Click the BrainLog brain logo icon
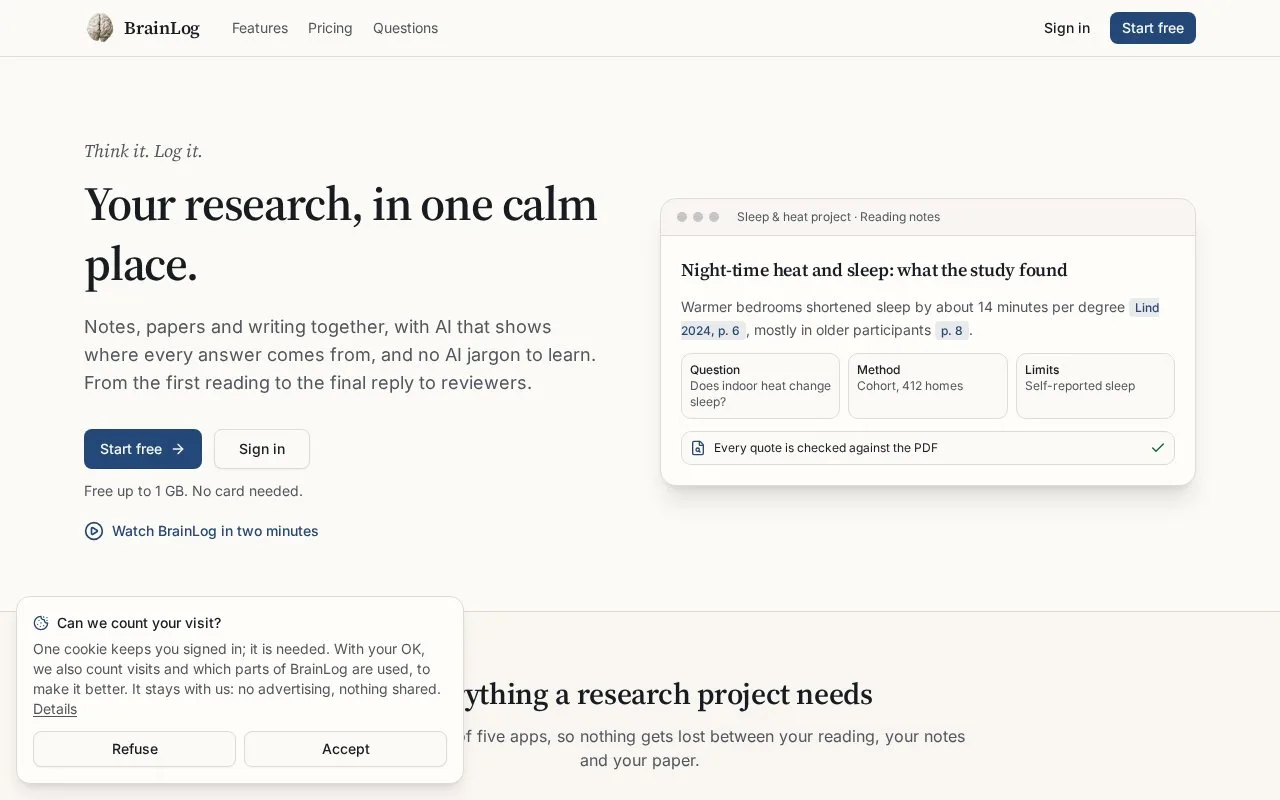The image size is (1280, 800). 100,28
